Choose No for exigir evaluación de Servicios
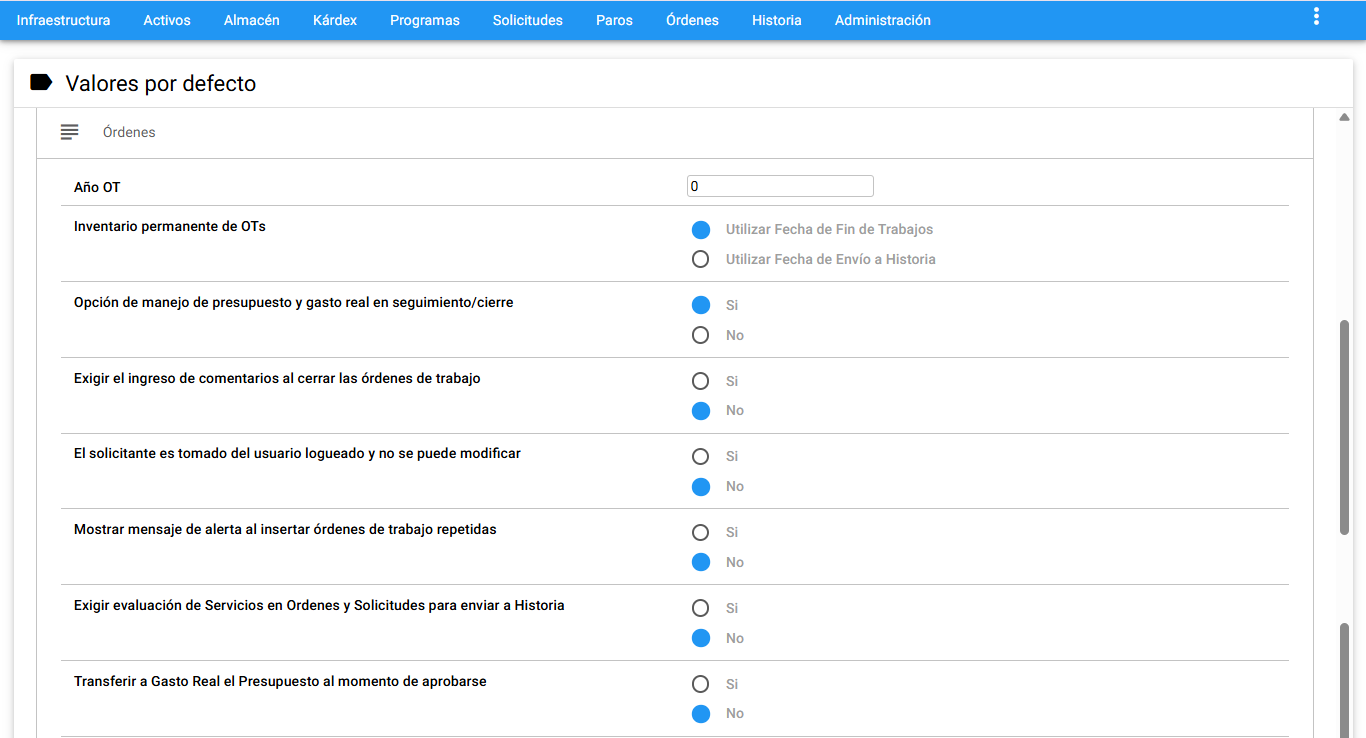 click(x=701, y=638)
